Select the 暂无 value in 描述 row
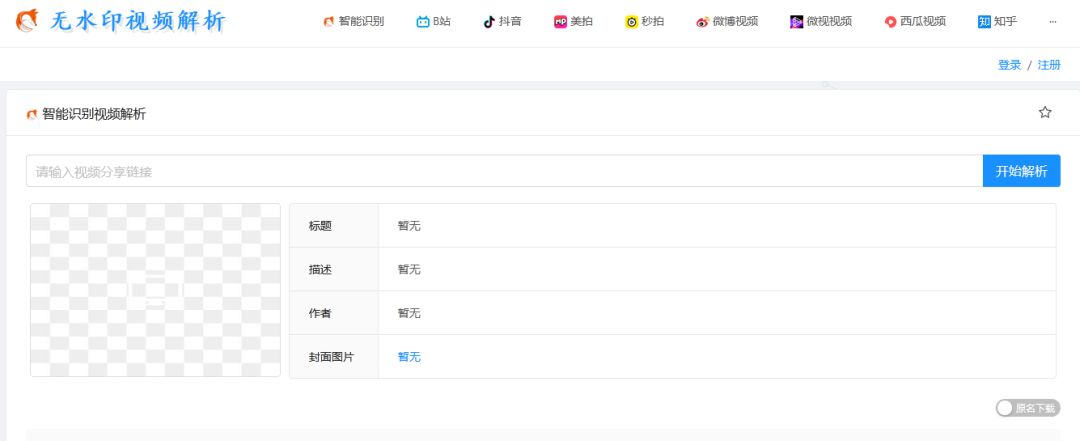This screenshot has height=441, width=1080. (x=409, y=269)
